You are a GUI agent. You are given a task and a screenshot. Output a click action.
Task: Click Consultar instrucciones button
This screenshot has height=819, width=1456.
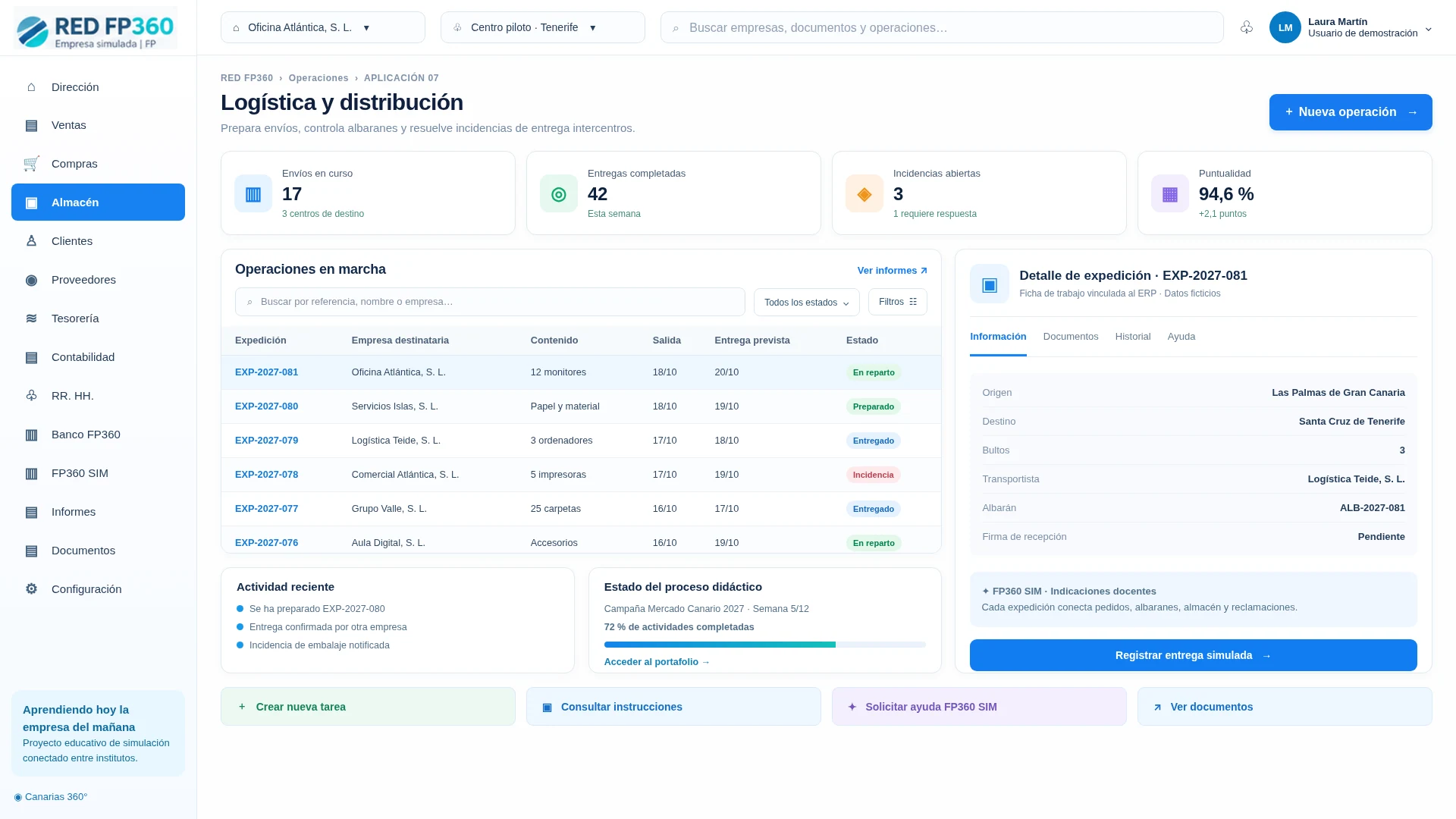click(x=673, y=707)
